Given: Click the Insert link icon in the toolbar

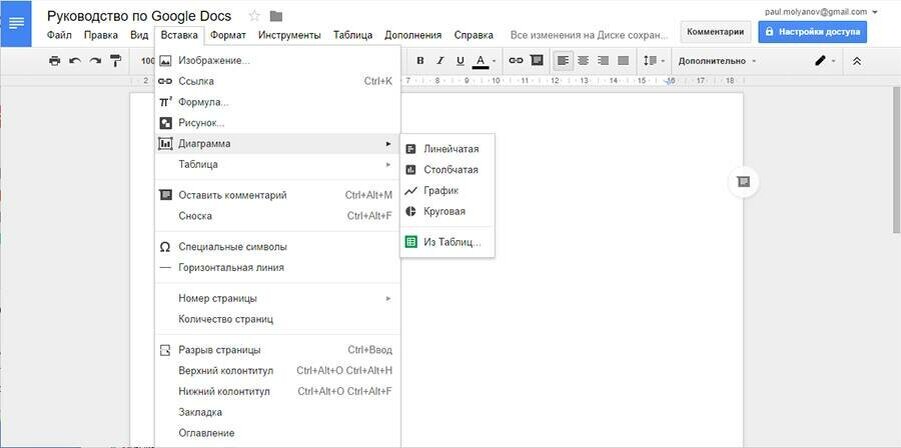Looking at the screenshot, I should coord(516,60).
